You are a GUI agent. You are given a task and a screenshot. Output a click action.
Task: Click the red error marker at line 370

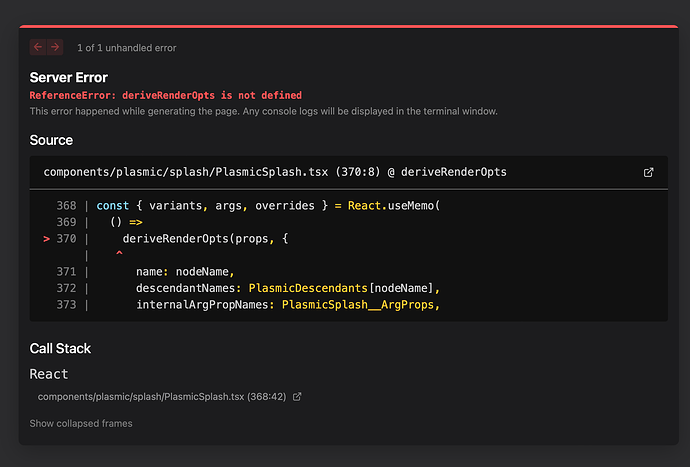coord(48,239)
